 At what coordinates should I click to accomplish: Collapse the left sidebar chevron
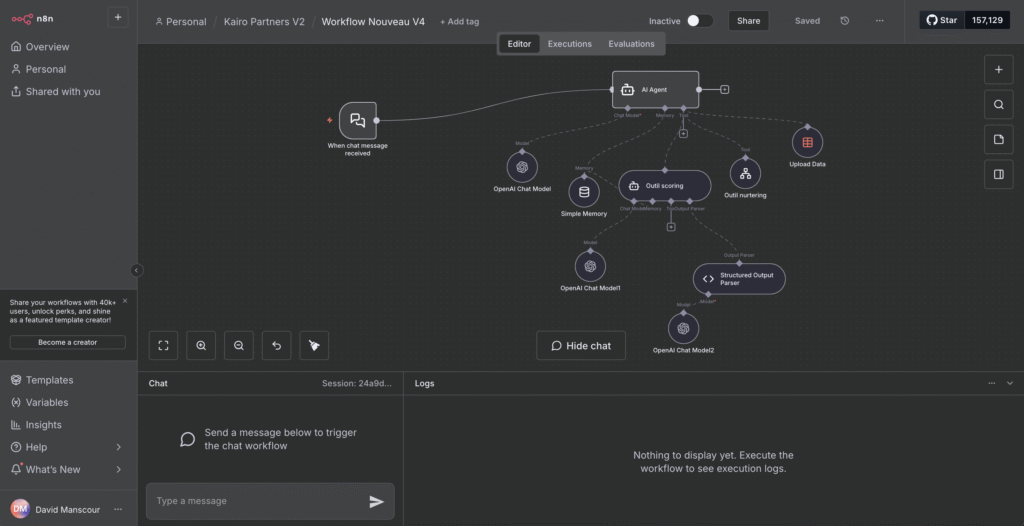pos(137,270)
